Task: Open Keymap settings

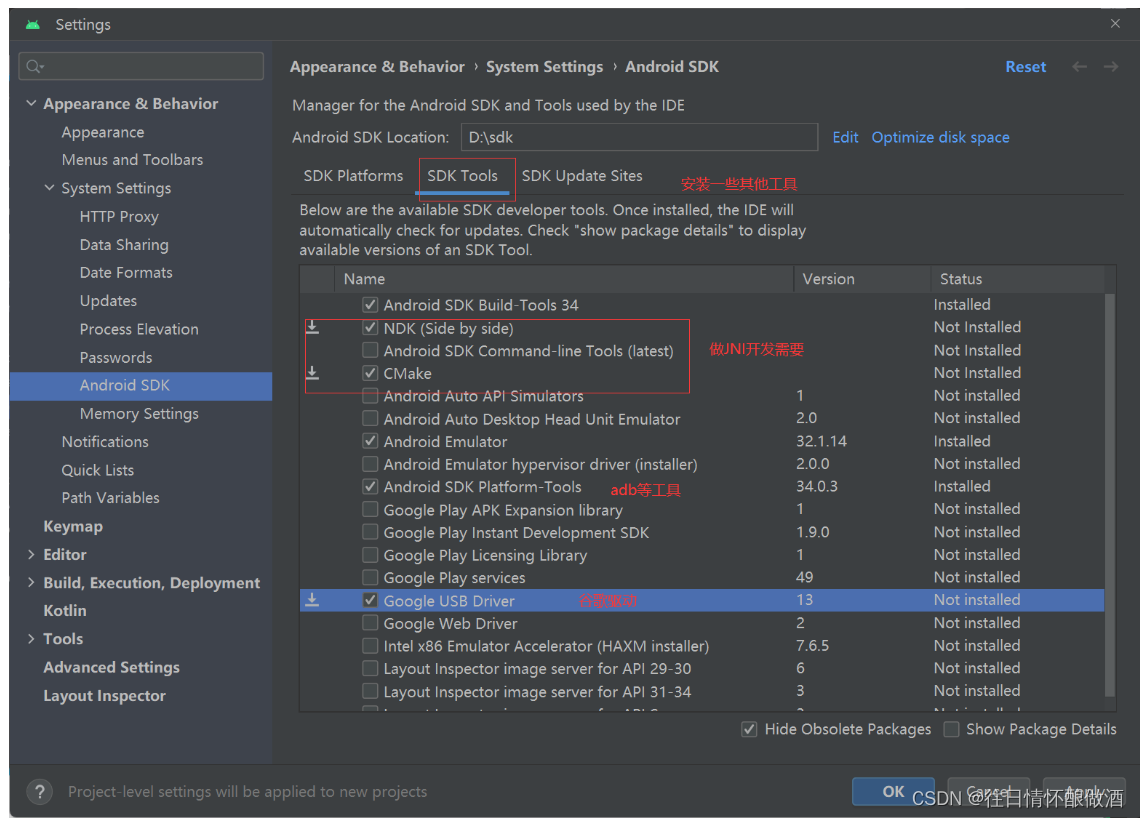Action: click(x=73, y=527)
